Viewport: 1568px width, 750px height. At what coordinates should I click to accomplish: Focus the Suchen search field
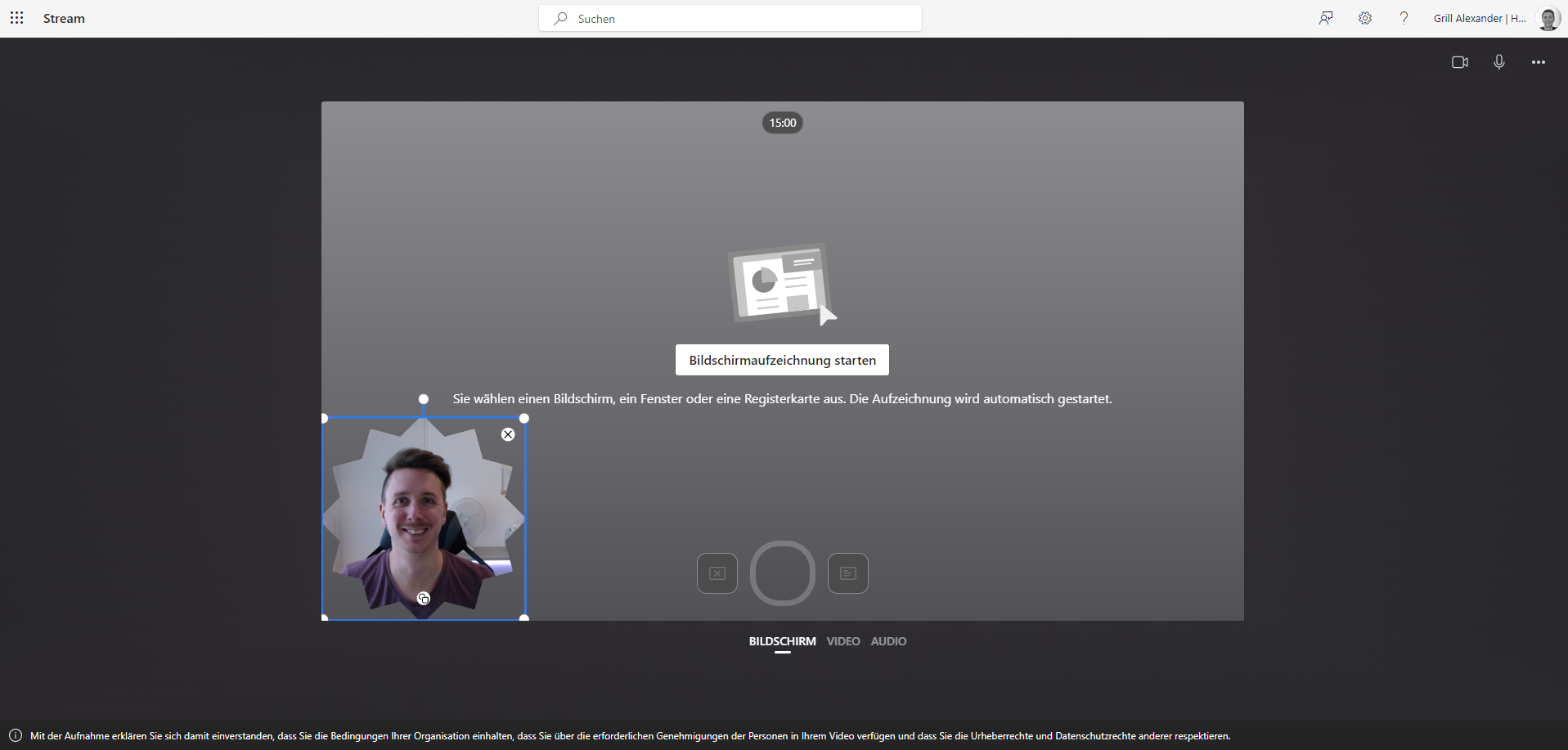click(730, 18)
